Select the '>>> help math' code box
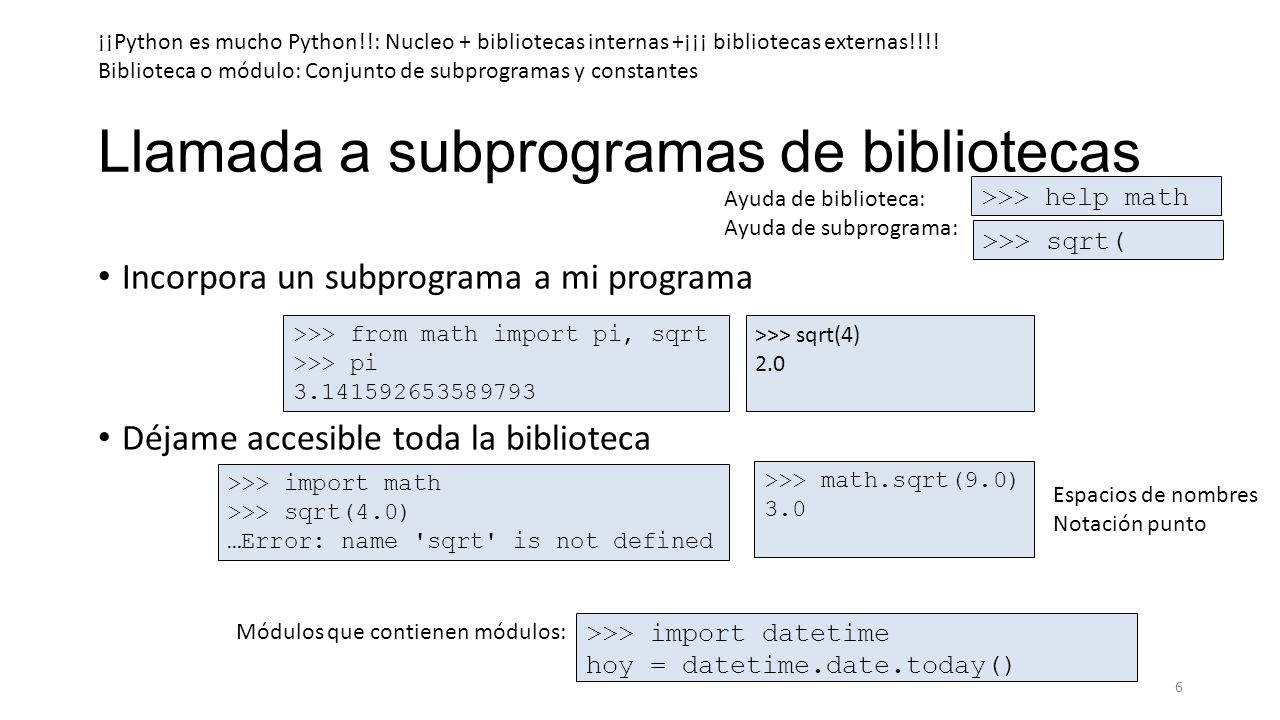This screenshot has height=720, width=1280. coord(1098,196)
